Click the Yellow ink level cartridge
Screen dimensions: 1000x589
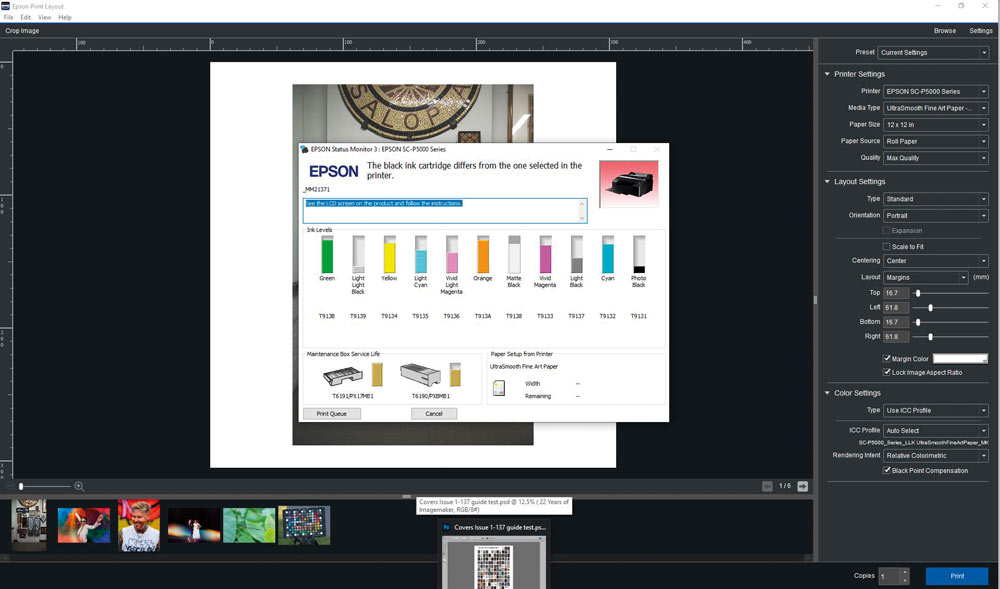tap(389, 255)
